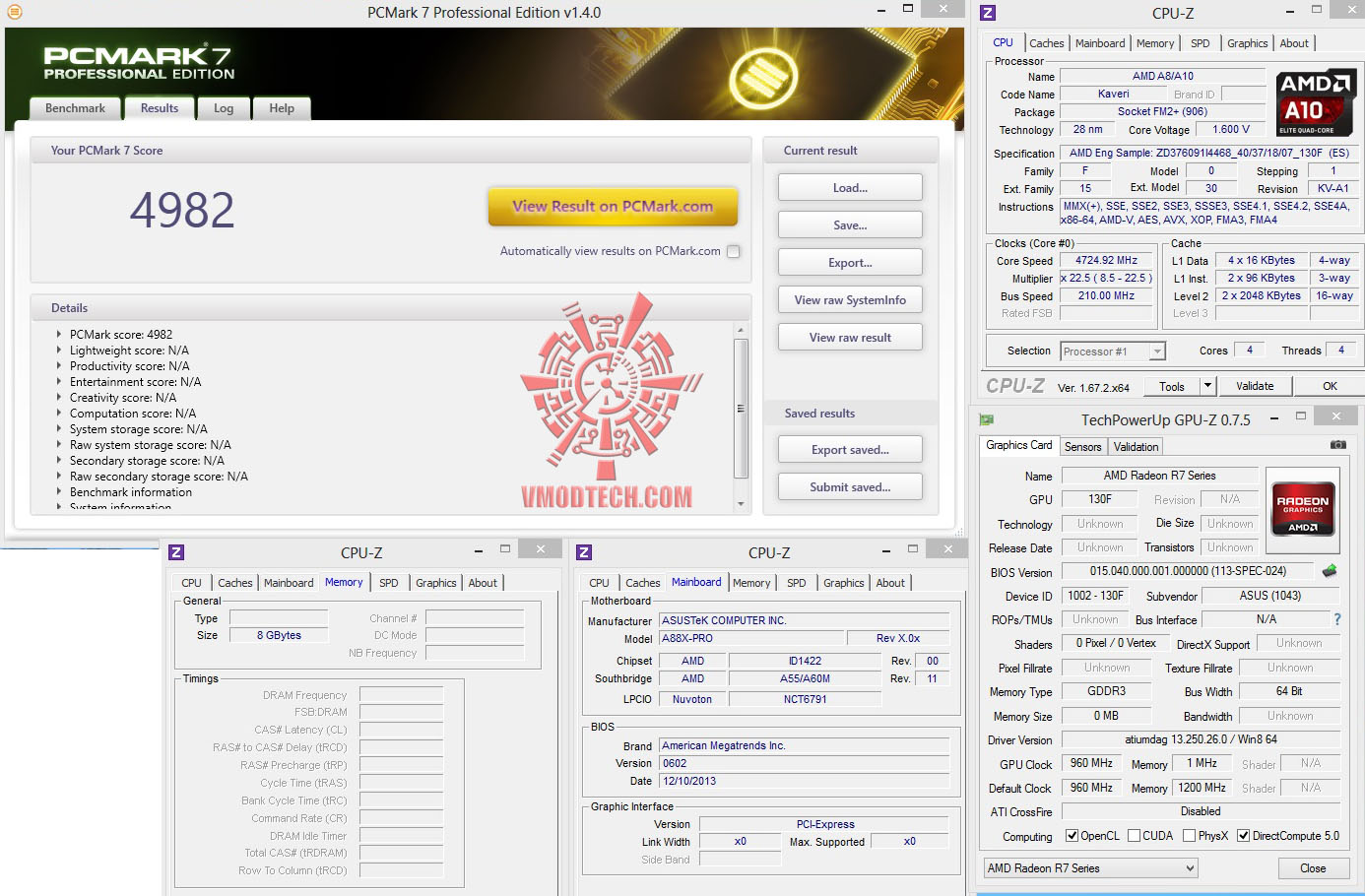Expand the PCMark score: 4982 detail row
Viewport: 1365px width, 896px height.
pyautogui.click(x=59, y=335)
